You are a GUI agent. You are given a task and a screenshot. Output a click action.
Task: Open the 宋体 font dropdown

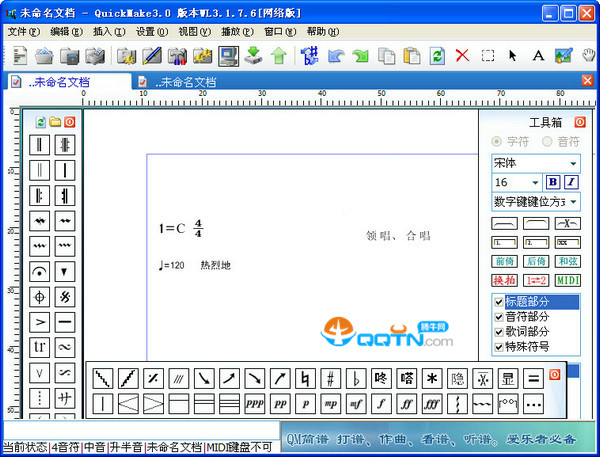(573, 163)
